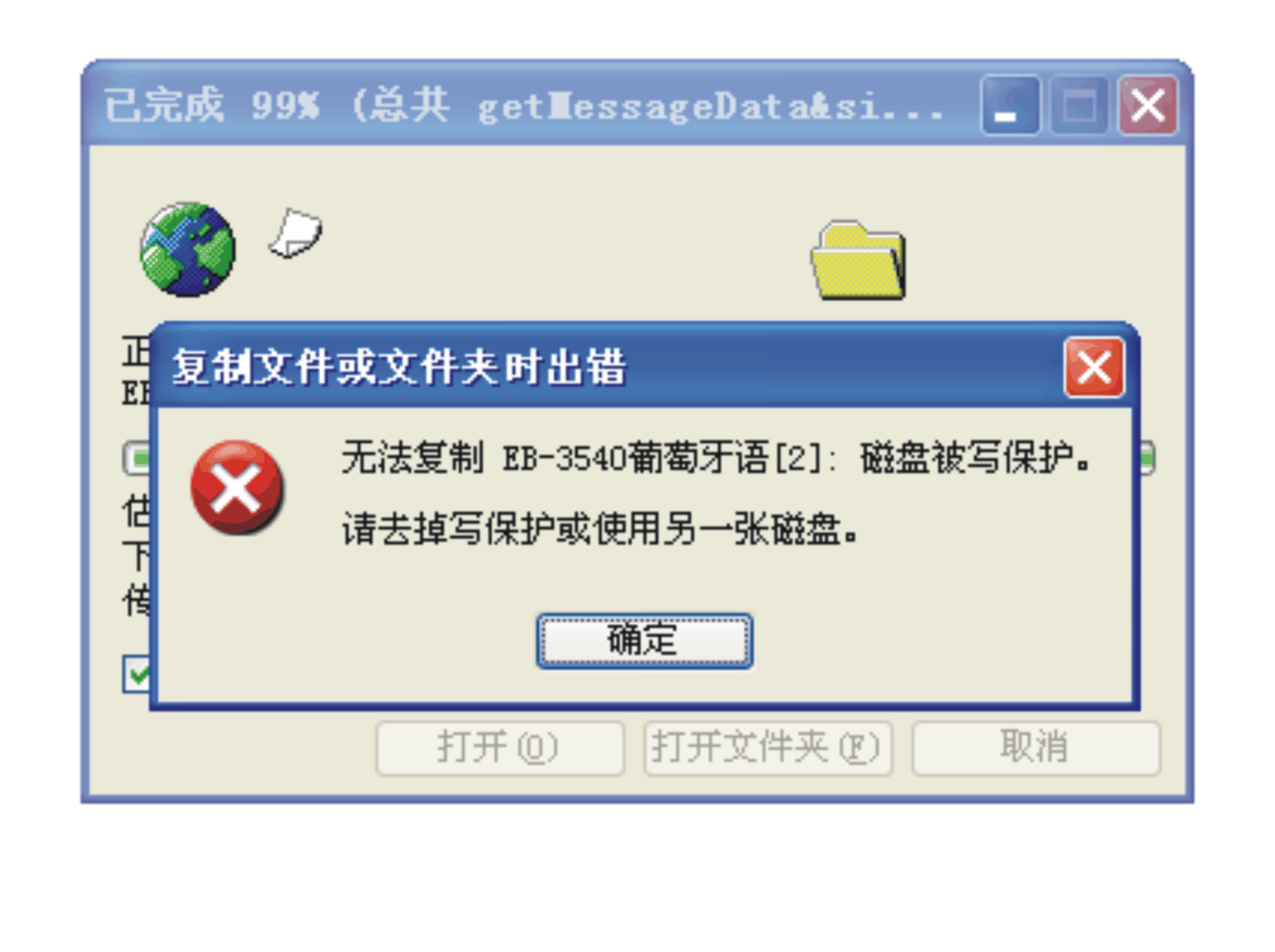The image size is (1275, 952).
Task: Click the greyed maximize button in title bar
Action: click(x=1078, y=105)
